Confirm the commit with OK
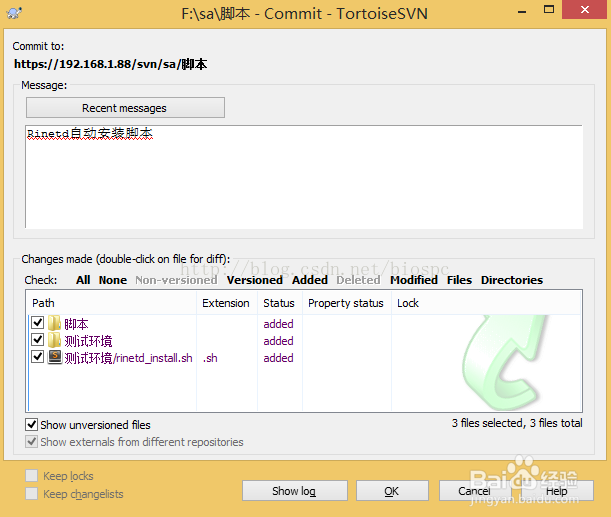The width and height of the screenshot is (611, 517). pos(392,491)
